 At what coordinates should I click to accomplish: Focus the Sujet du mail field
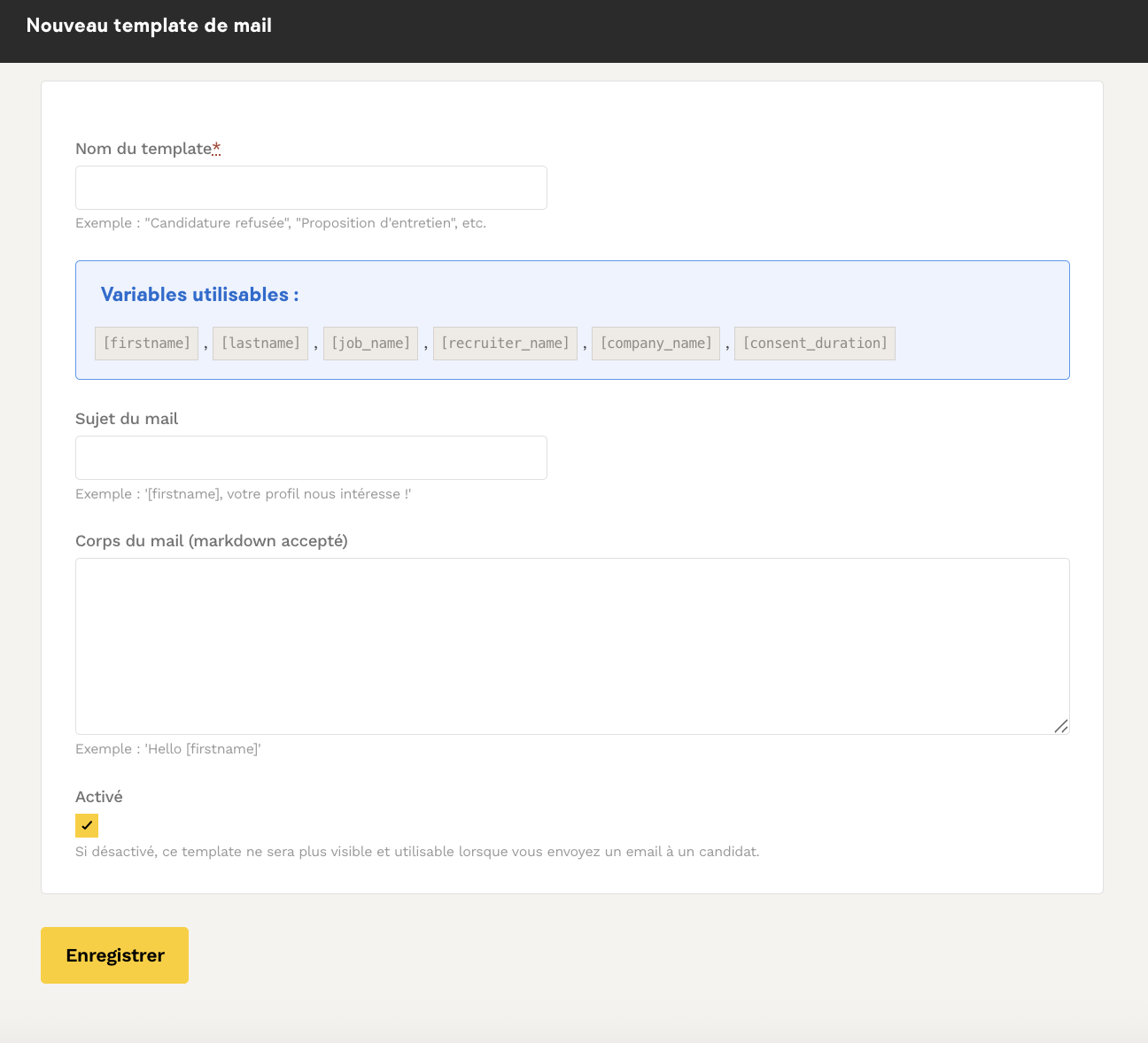click(311, 458)
